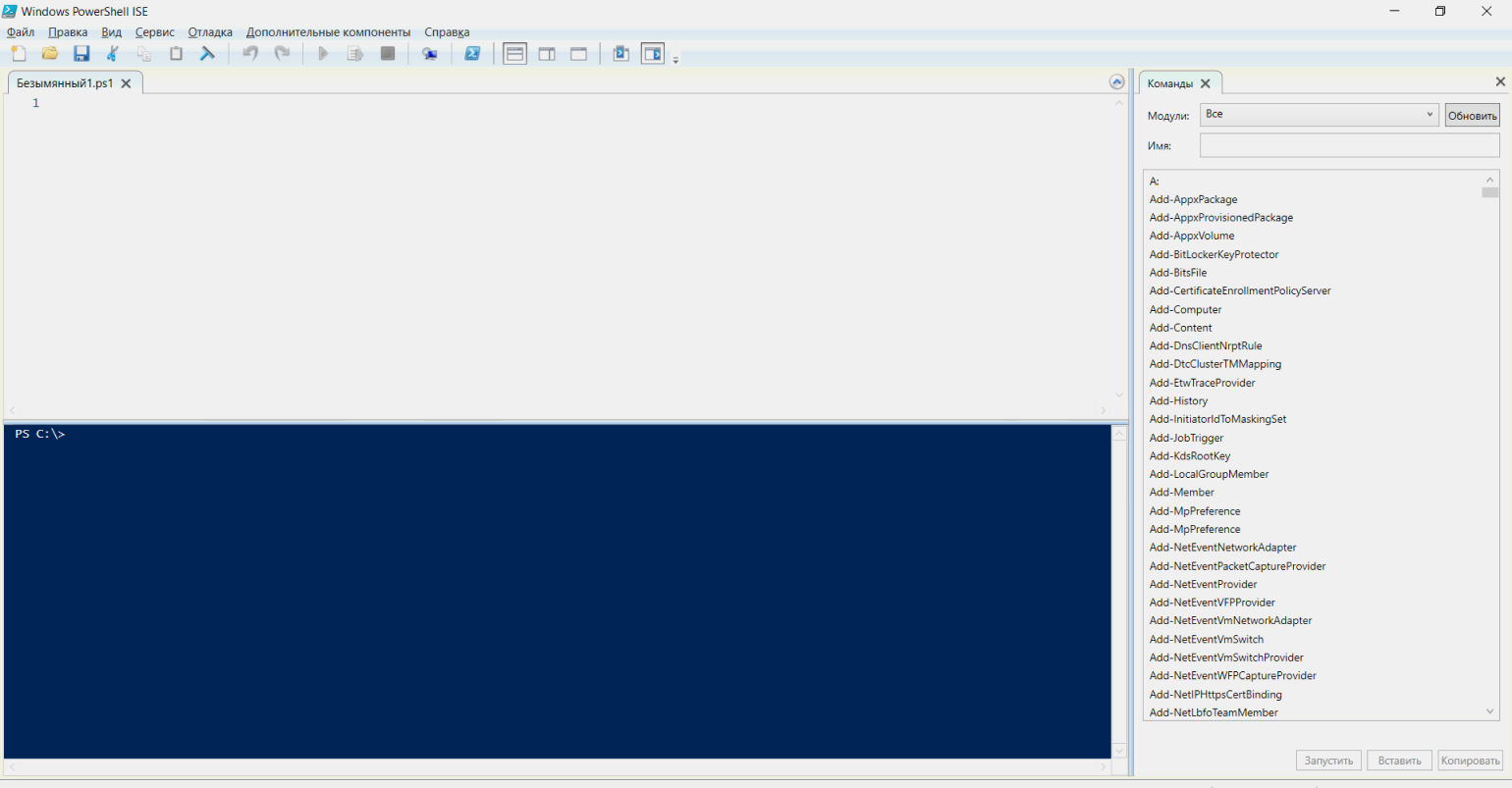Click the commands list vertical scrollbar thumb
Screen dimensions: 1512x788
pyautogui.click(x=1489, y=192)
